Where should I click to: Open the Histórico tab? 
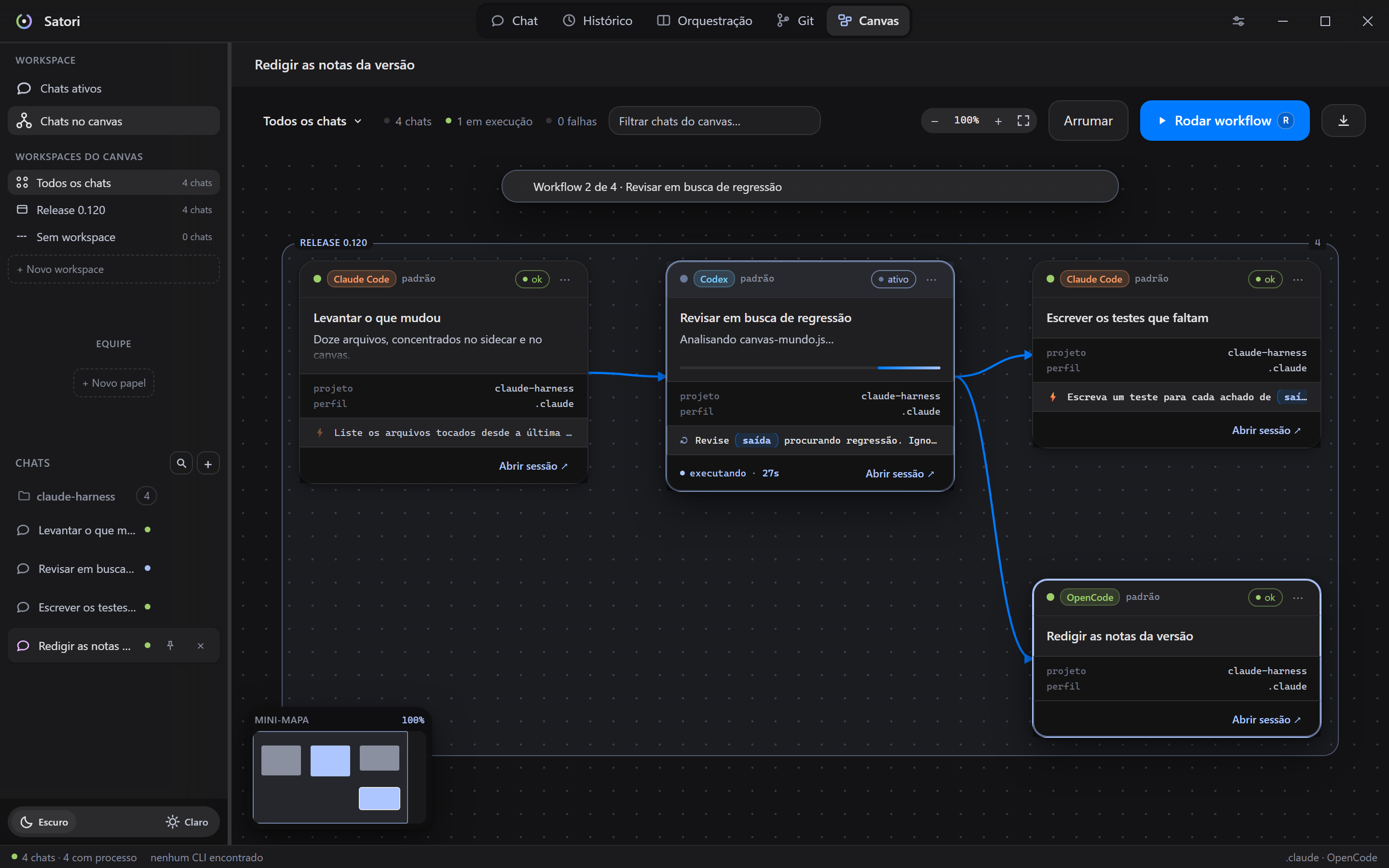click(598, 21)
